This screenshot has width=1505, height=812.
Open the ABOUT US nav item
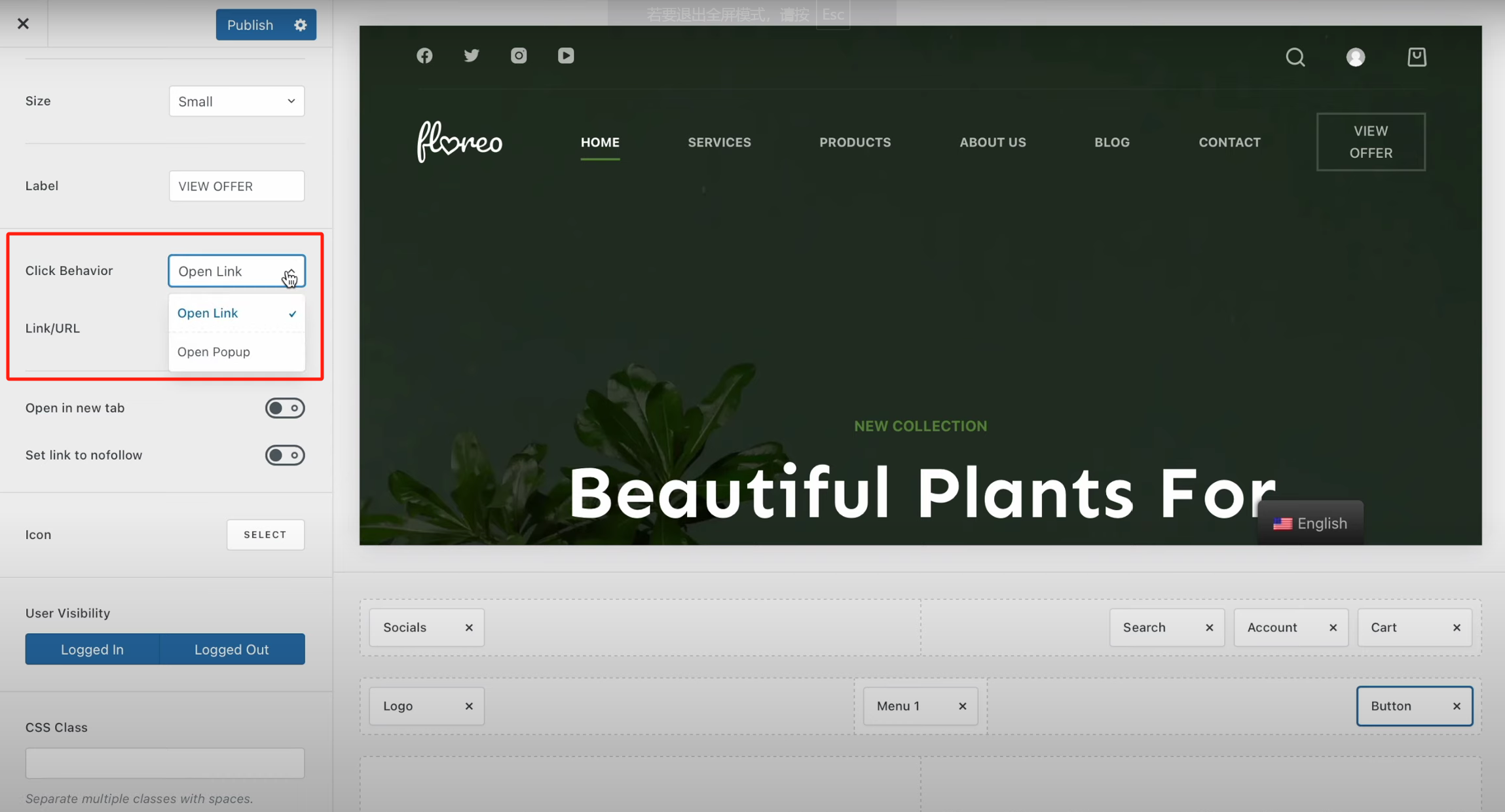tap(992, 142)
